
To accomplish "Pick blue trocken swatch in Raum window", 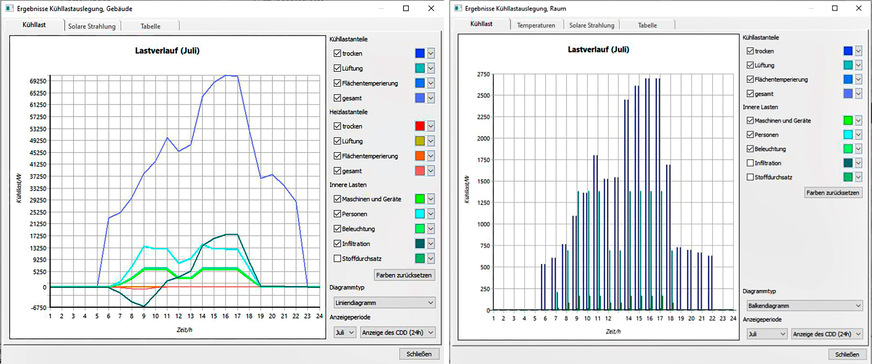I will coord(848,51).
